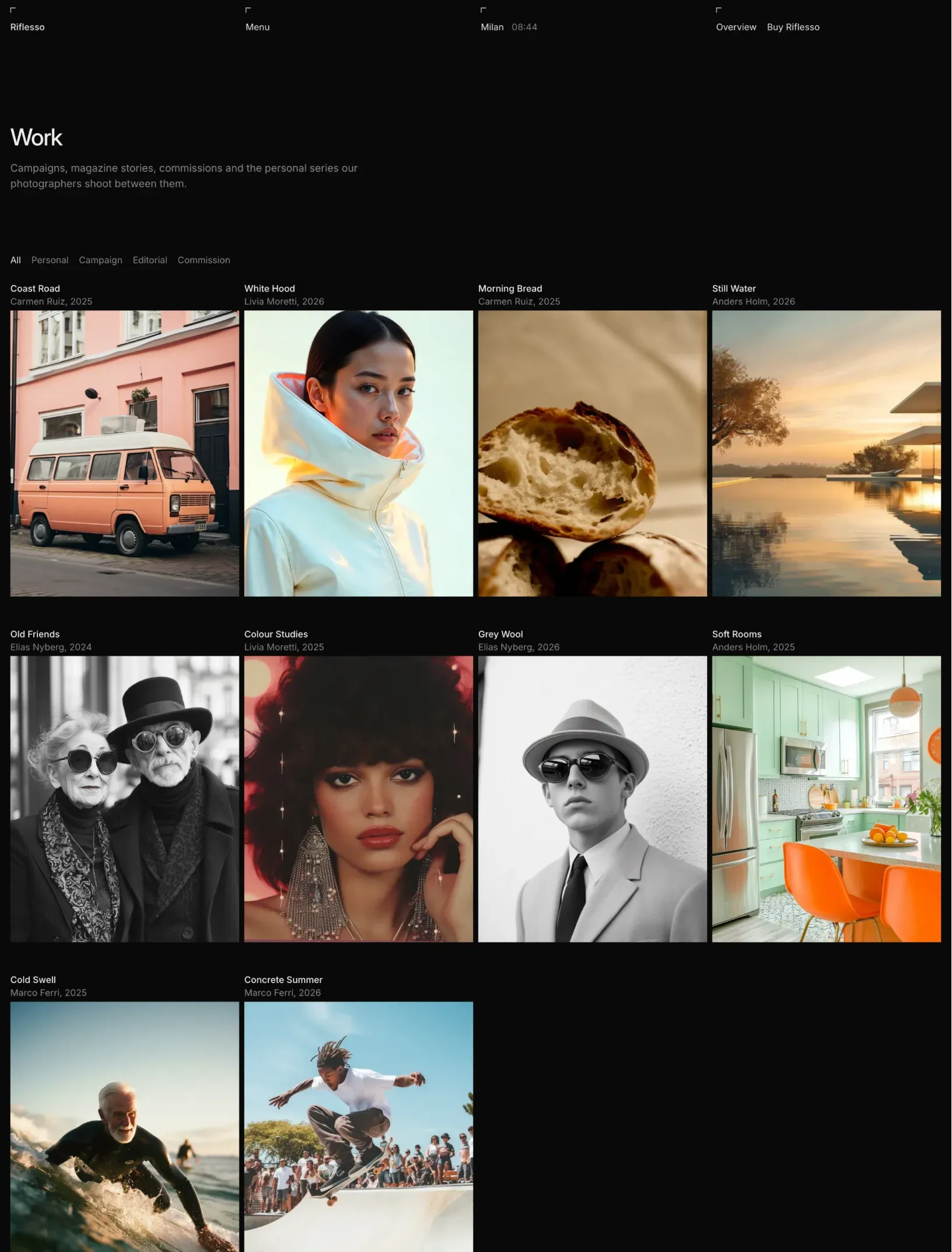Screen dimensions: 952x1252
Task: Open the White Hood portrait thumbnail
Action: (359, 453)
